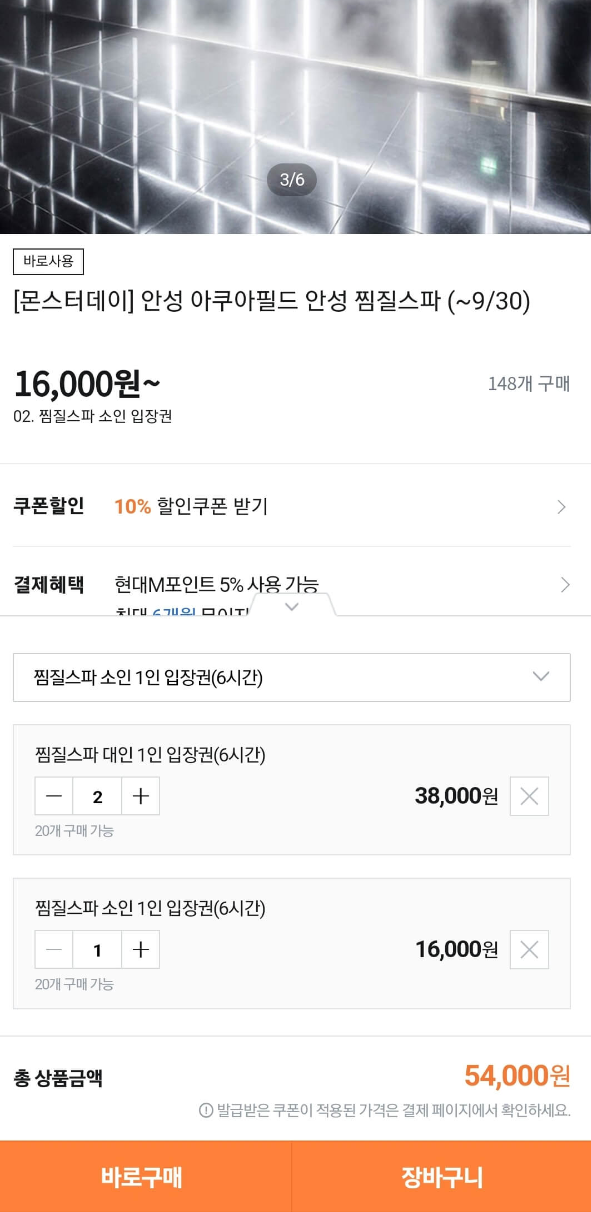Increase 소인 입장권 quantity with plus icon
The width and height of the screenshot is (591, 1212).
140,949
